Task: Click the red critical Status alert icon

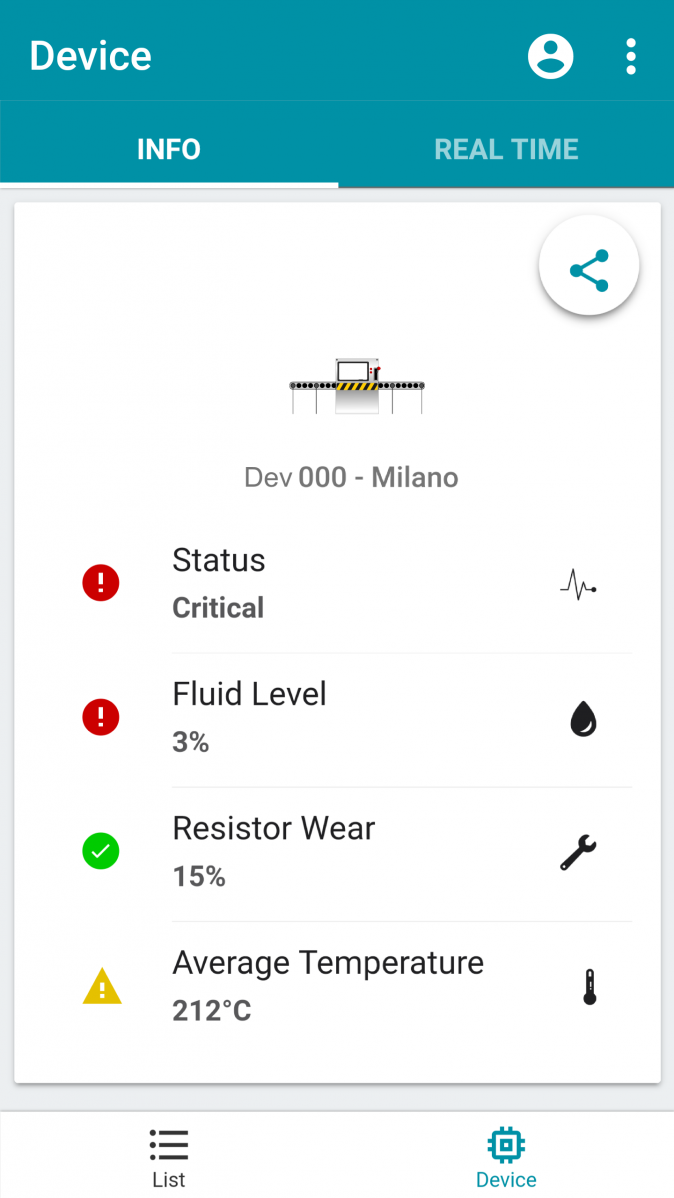Action: (x=101, y=583)
